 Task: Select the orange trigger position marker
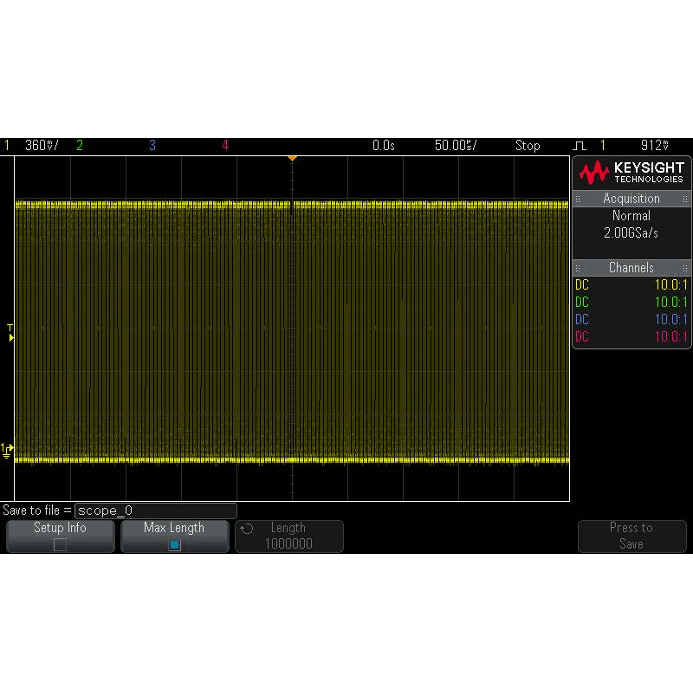click(292, 159)
